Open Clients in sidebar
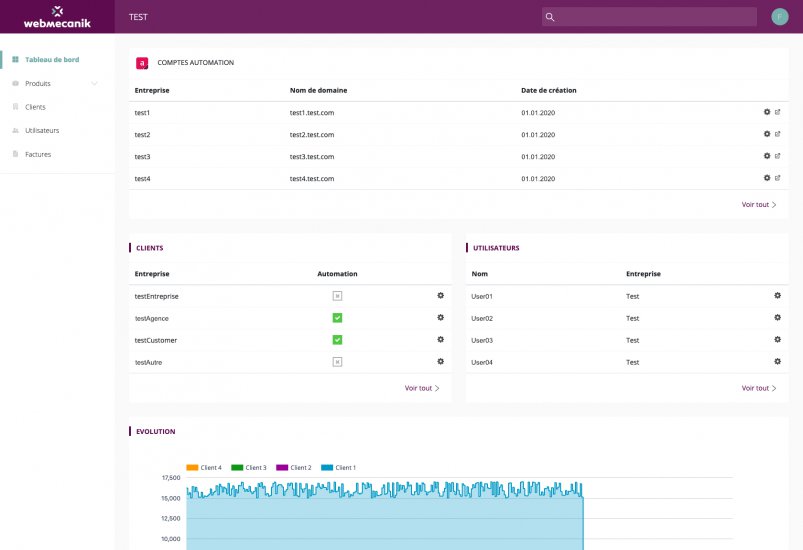 tap(35, 107)
